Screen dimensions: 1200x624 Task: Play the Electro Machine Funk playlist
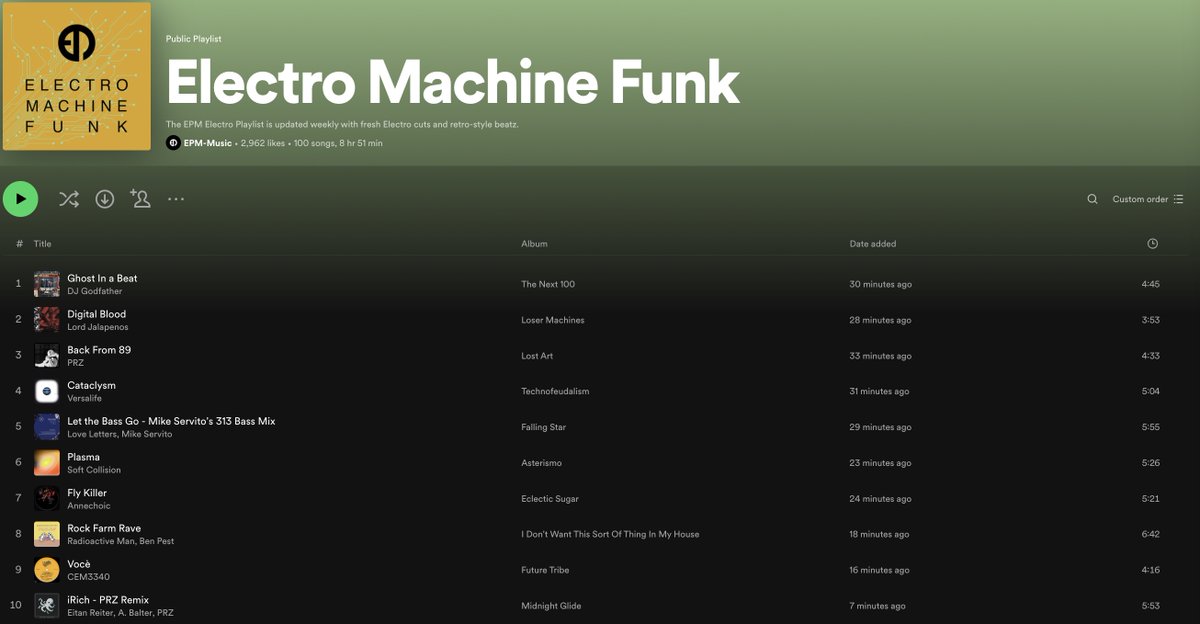(x=20, y=199)
